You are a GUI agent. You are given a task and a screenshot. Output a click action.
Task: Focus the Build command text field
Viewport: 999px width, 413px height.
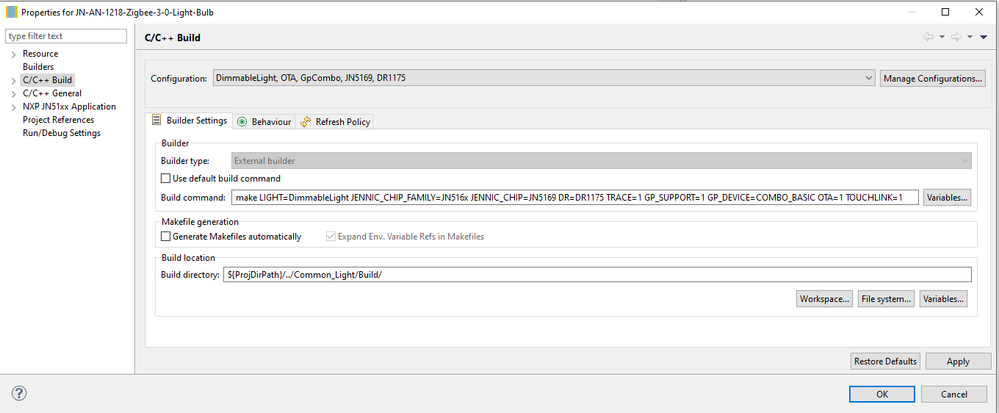574,197
